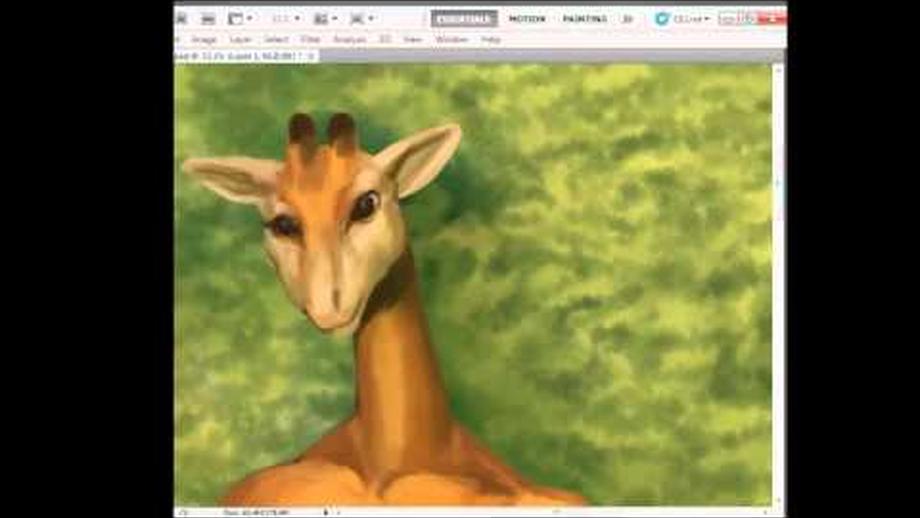Open the zoom level dropdown
Image resolution: width=920 pixels, height=518 pixels.
(286, 19)
